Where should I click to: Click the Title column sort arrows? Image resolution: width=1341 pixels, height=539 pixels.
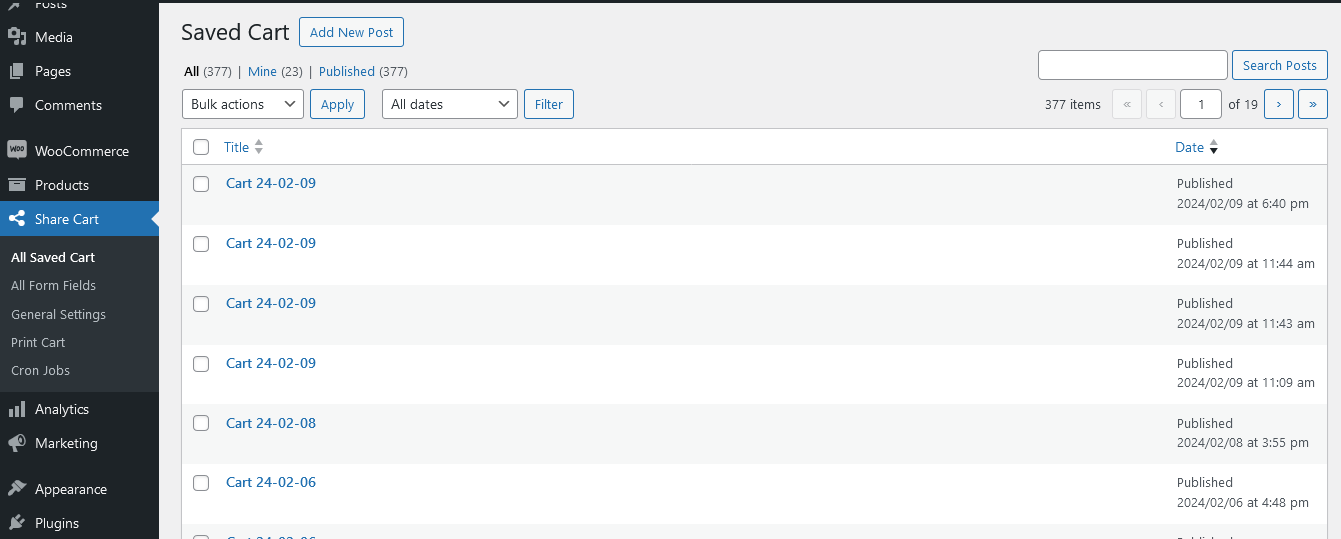coord(259,147)
